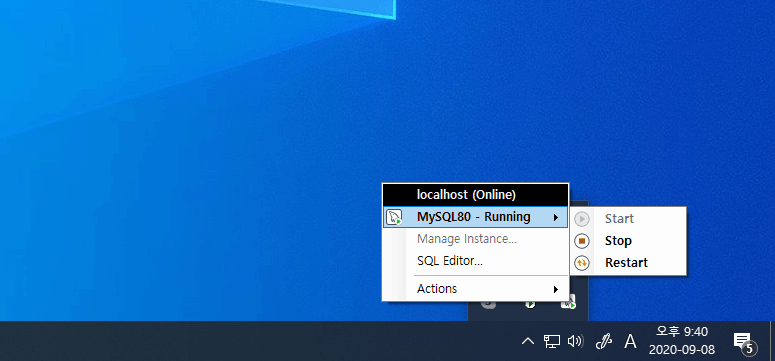The height and width of the screenshot is (361, 775).
Task: Choose Restart in the MySQL80 submenu
Action: coord(628,263)
